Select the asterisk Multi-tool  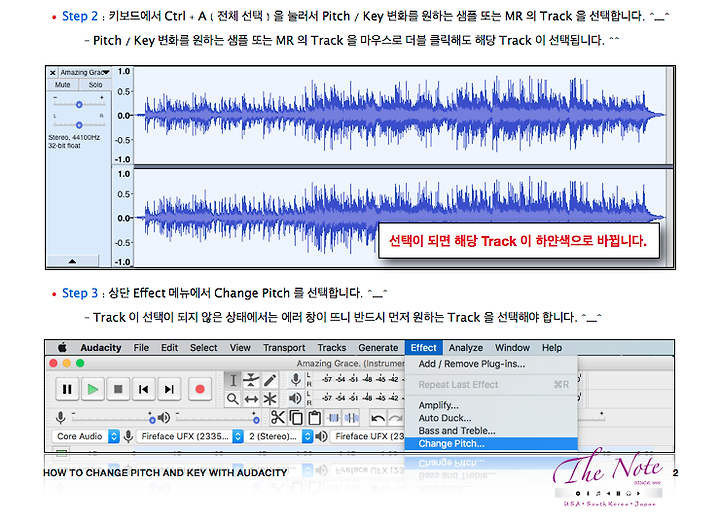coord(270,399)
